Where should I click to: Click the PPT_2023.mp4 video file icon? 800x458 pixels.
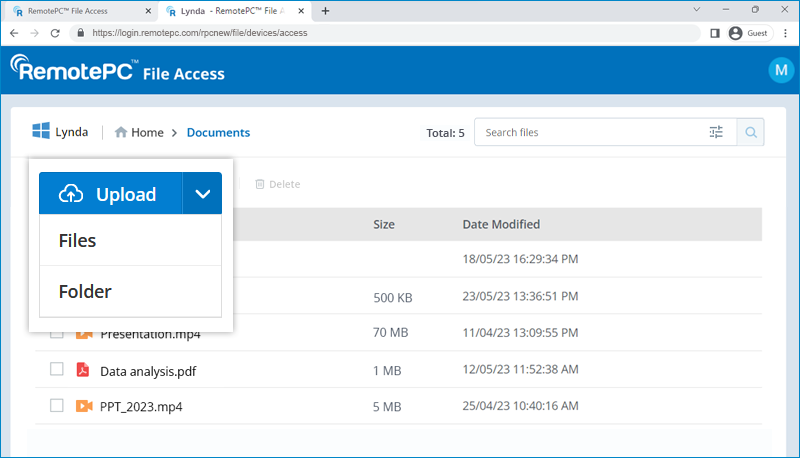coord(83,406)
